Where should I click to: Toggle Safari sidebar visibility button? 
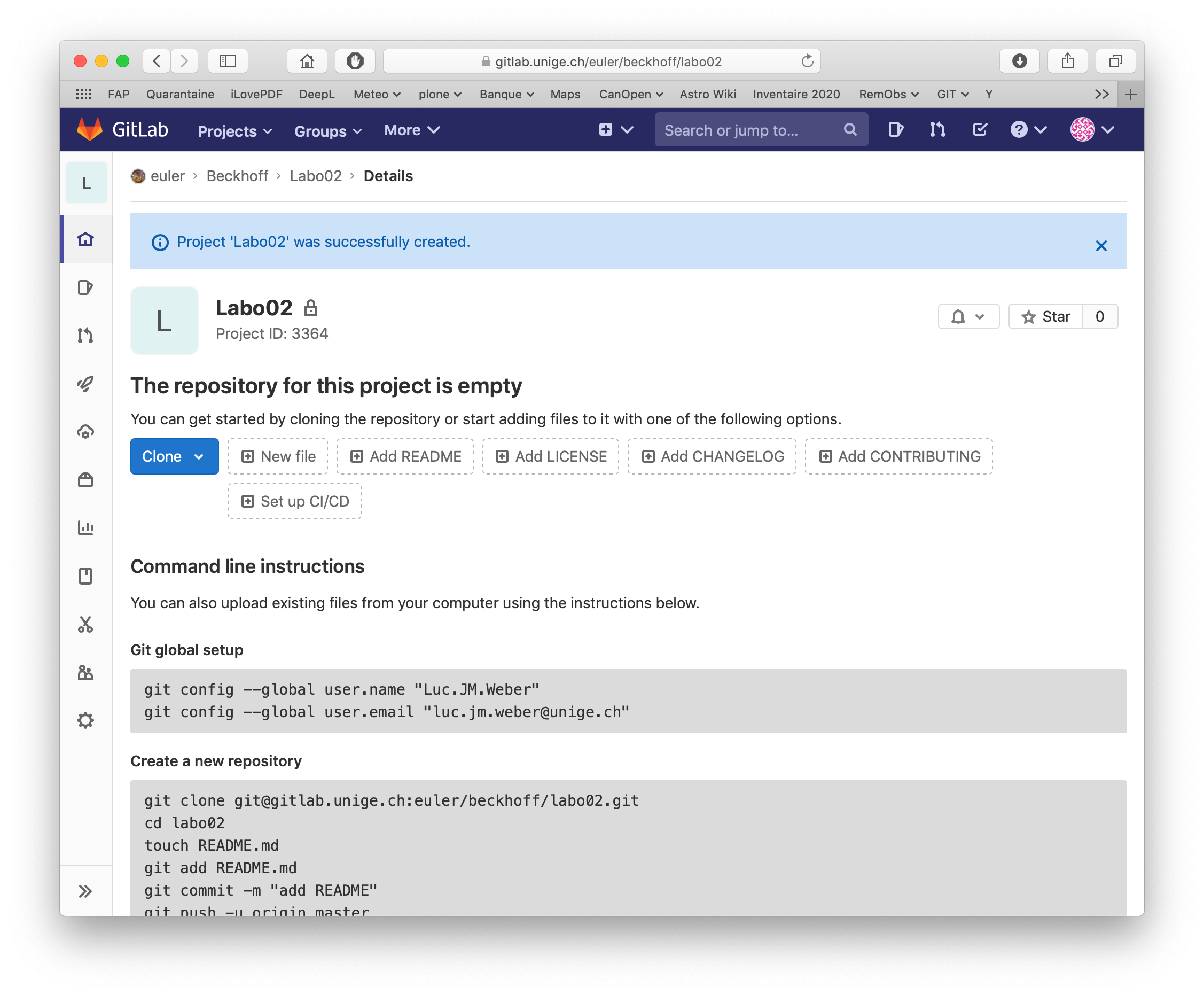228,61
